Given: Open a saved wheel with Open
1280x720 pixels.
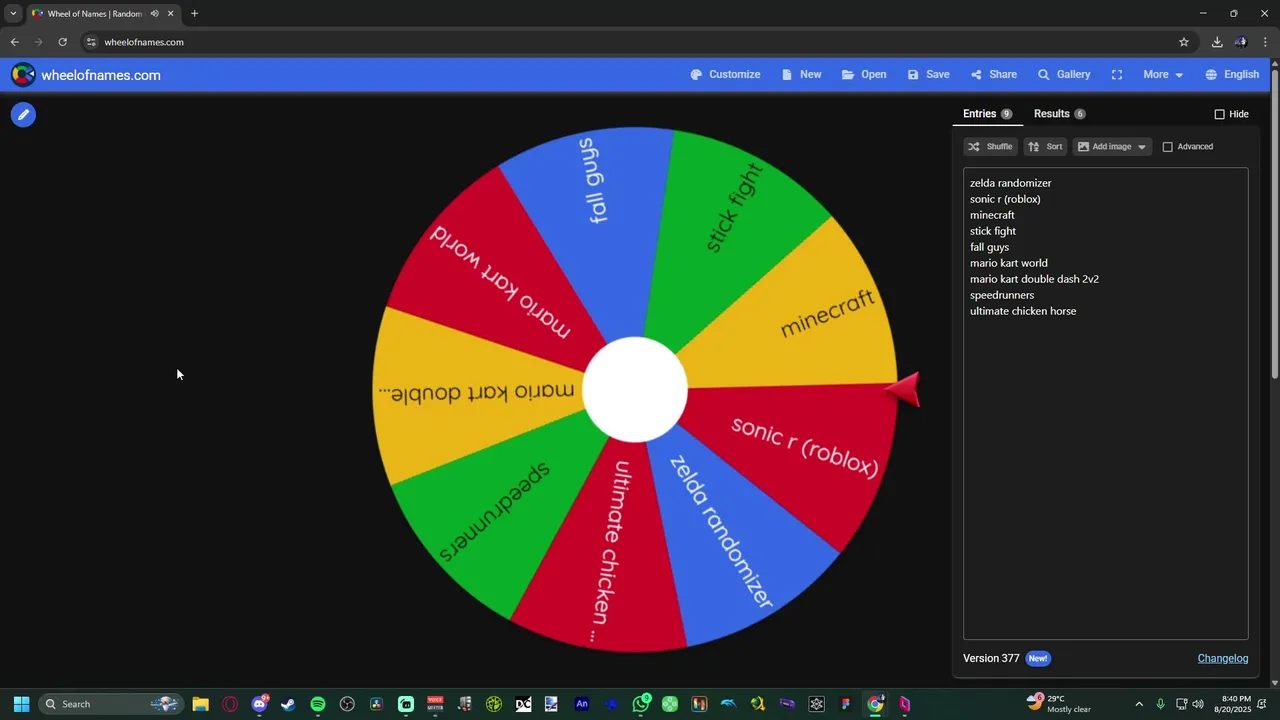Looking at the screenshot, I should 864,75.
